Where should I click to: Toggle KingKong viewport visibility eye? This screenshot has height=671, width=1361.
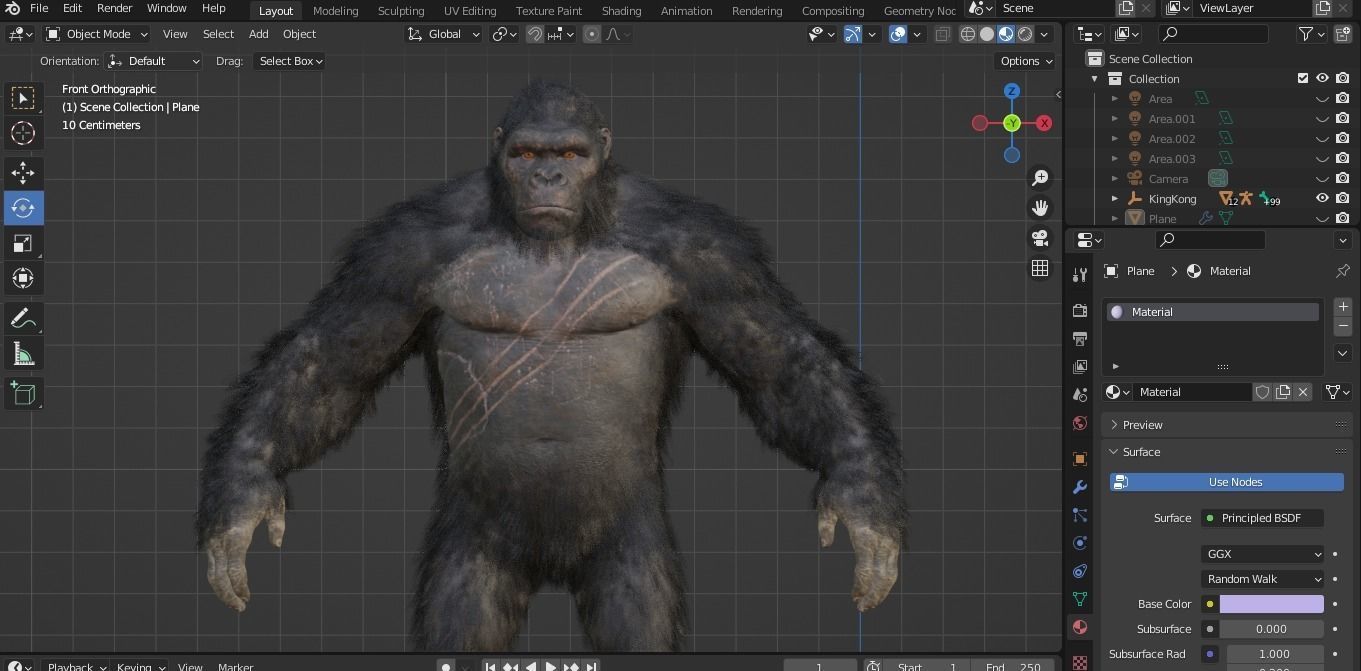point(1322,198)
